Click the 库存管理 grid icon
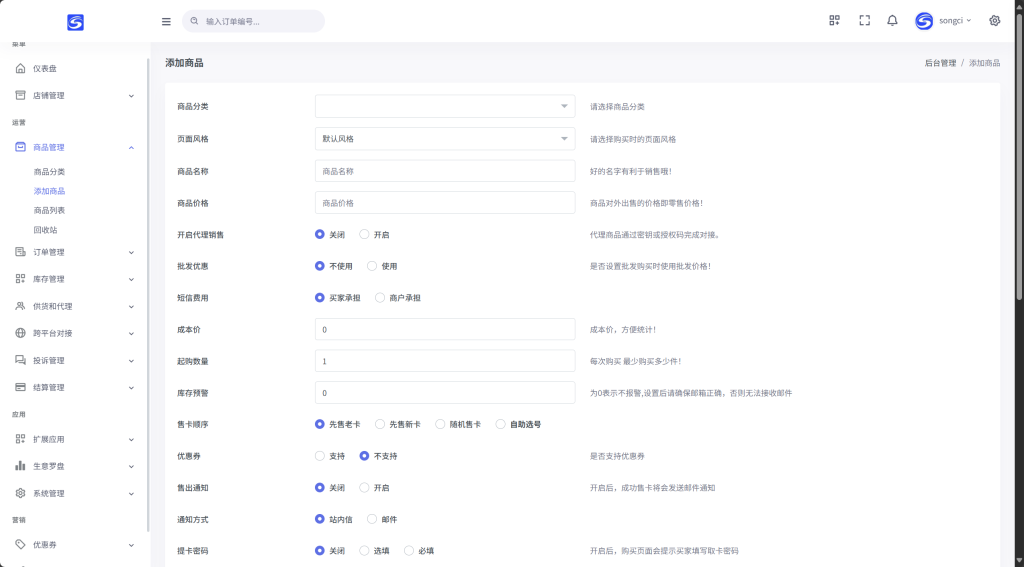Image resolution: width=1024 pixels, height=567 pixels. coord(20,279)
